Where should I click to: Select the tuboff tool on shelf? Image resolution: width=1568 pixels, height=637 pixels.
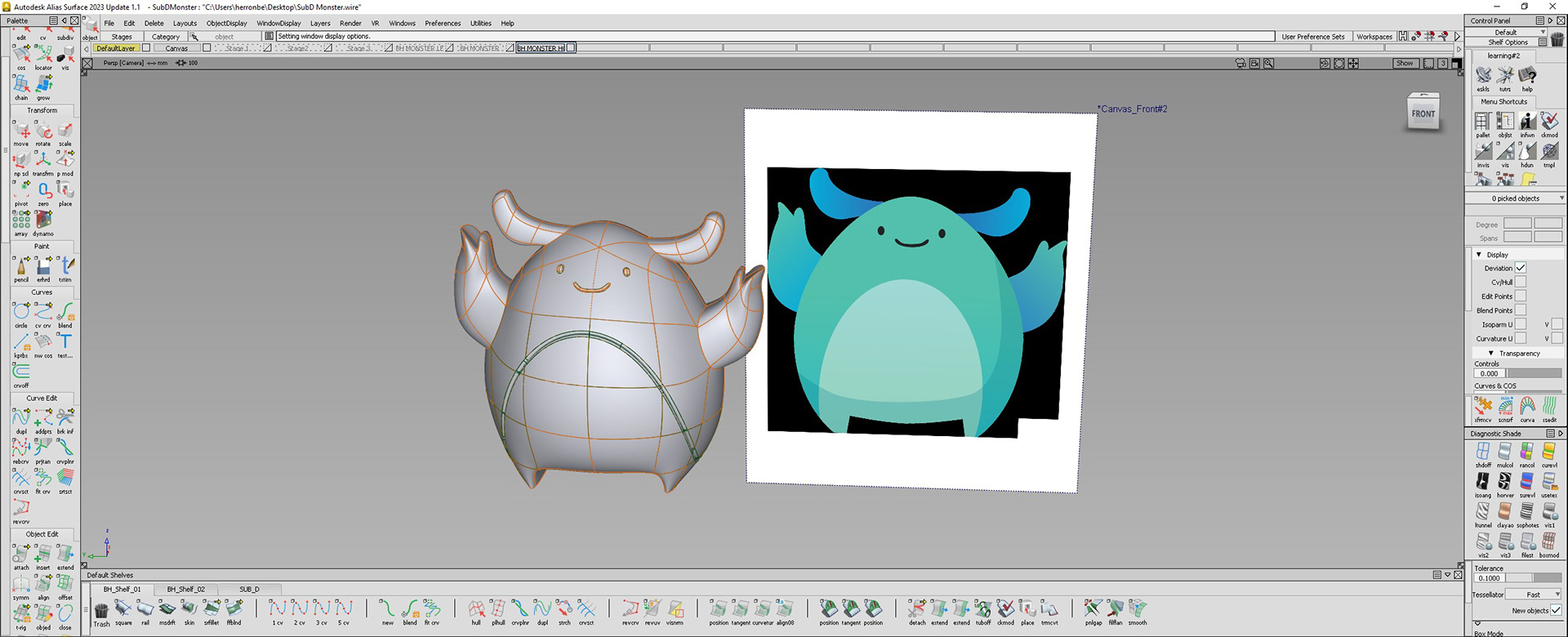click(983, 611)
